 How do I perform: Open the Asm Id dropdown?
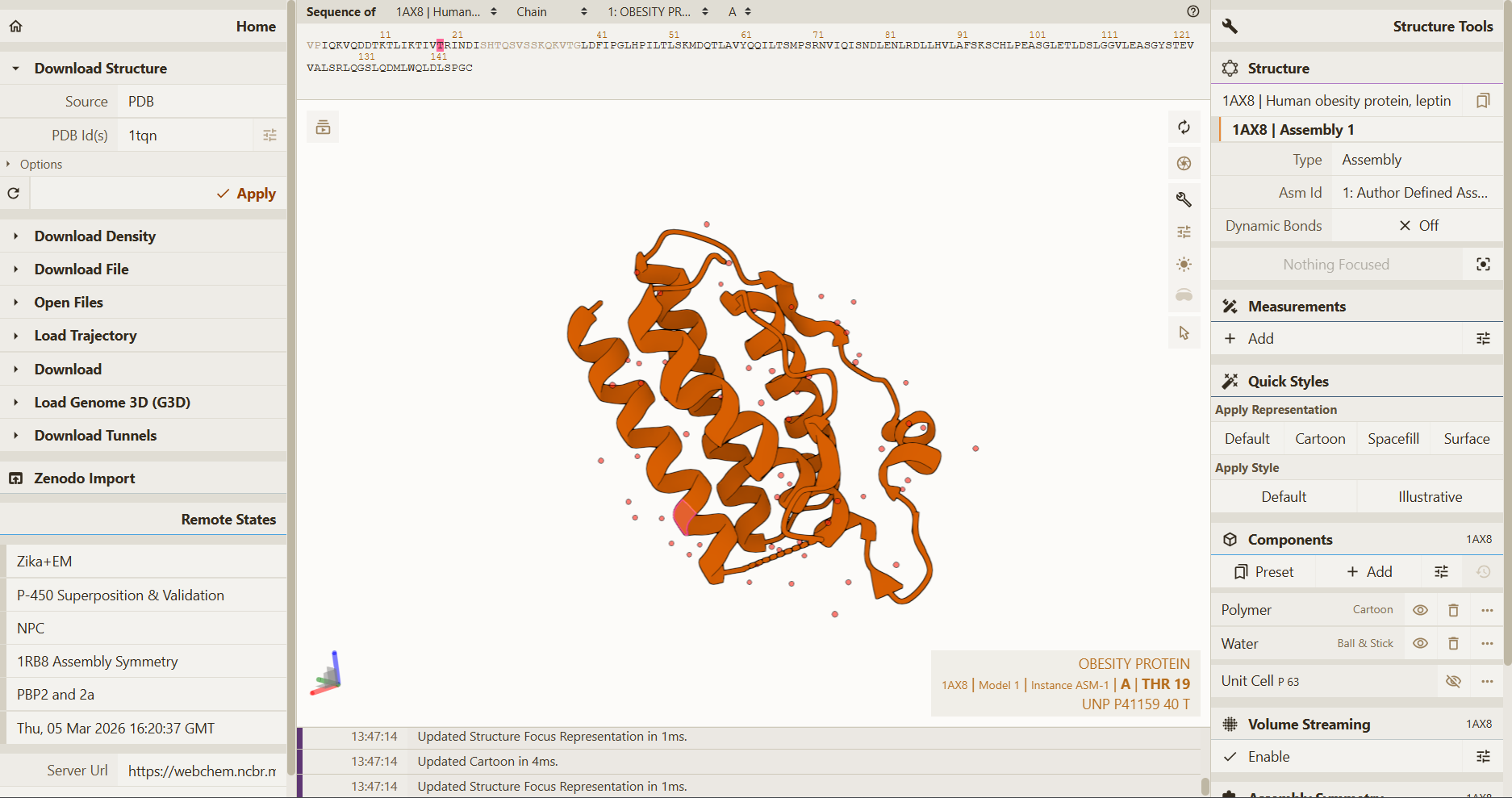(1418, 193)
